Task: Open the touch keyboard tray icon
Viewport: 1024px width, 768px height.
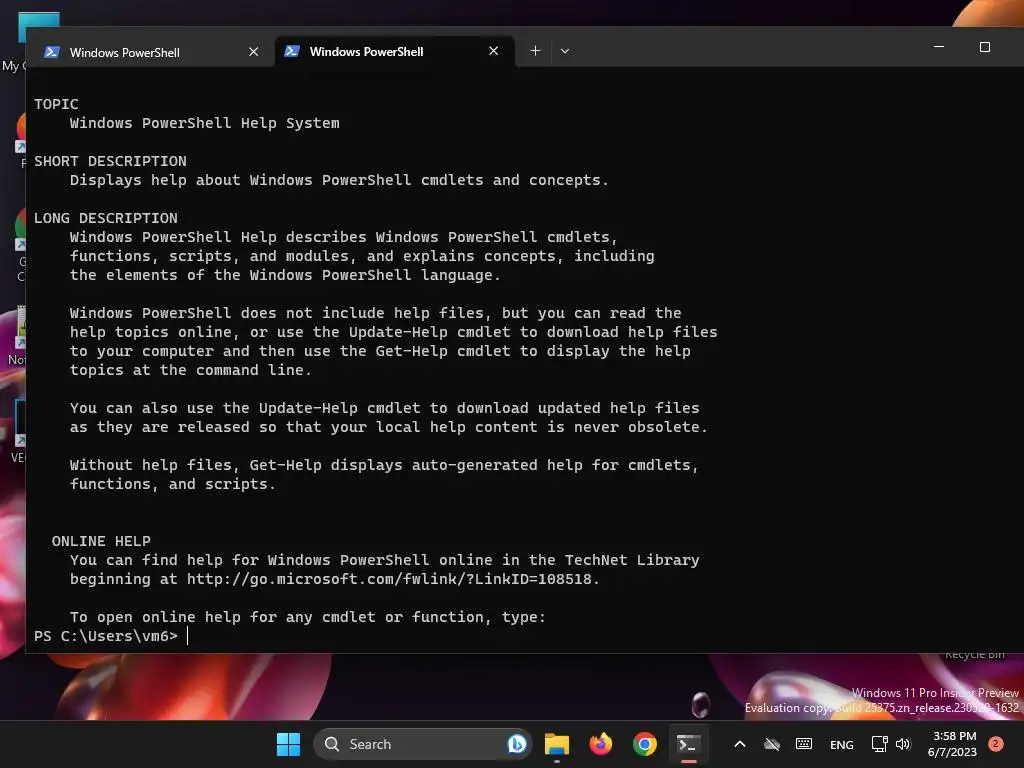Action: pyautogui.click(x=804, y=744)
